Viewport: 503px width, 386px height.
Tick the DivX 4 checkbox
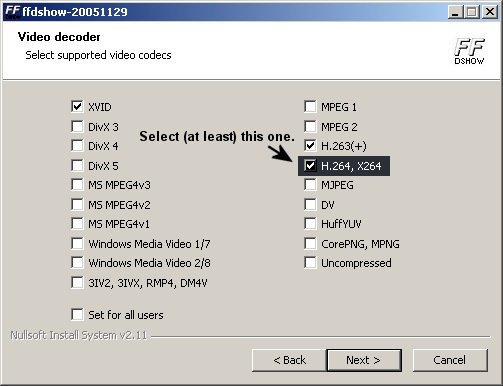[77, 146]
